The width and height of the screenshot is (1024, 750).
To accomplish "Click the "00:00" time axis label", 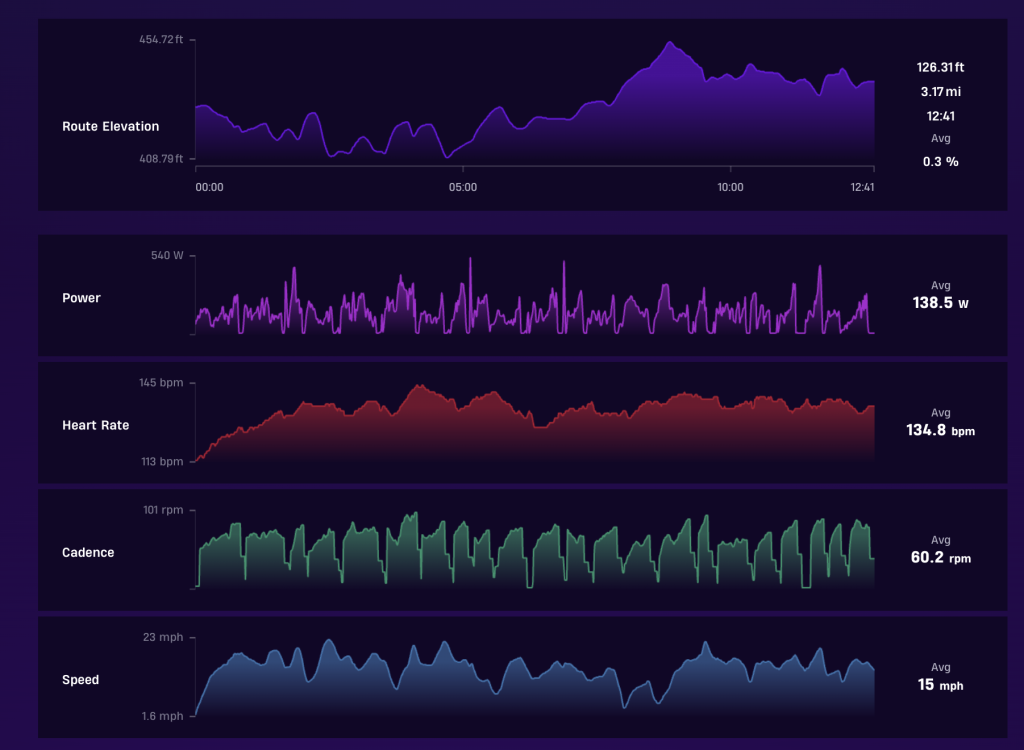I will point(210,188).
